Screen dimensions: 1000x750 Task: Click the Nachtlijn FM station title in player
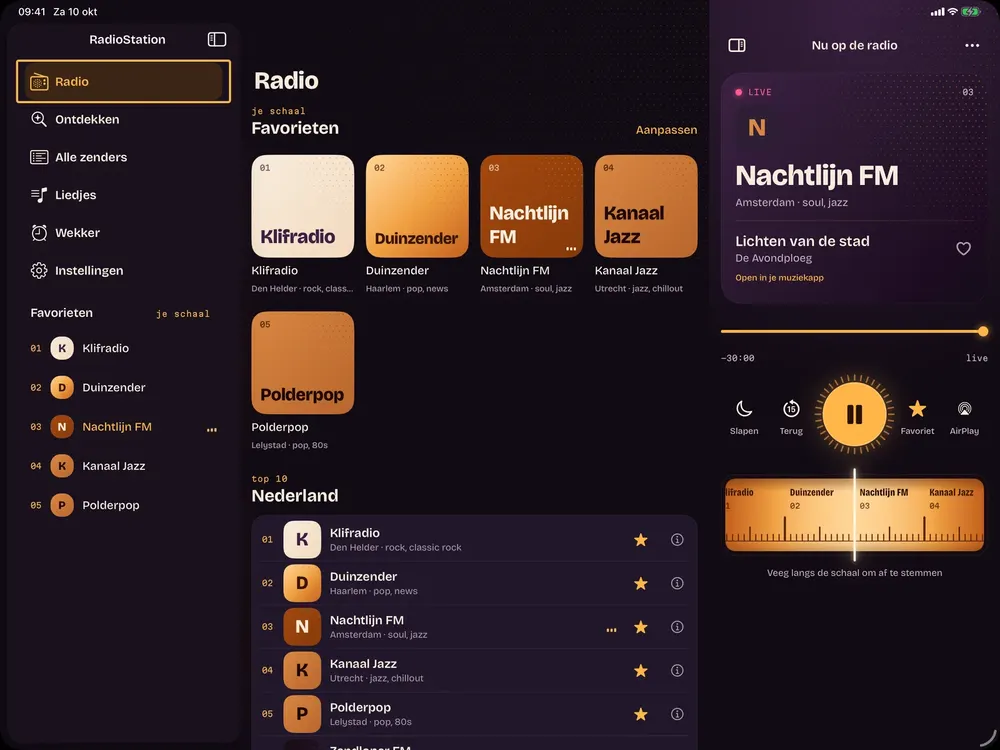816,175
